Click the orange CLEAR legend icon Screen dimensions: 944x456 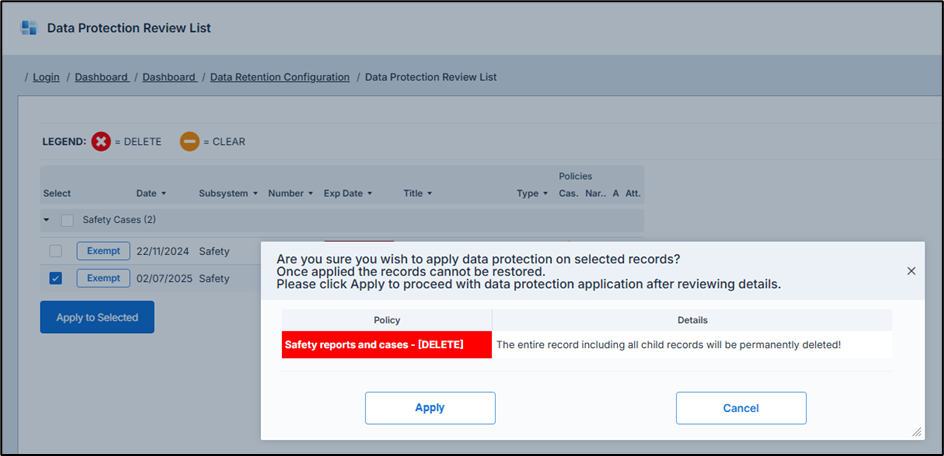pyautogui.click(x=189, y=142)
